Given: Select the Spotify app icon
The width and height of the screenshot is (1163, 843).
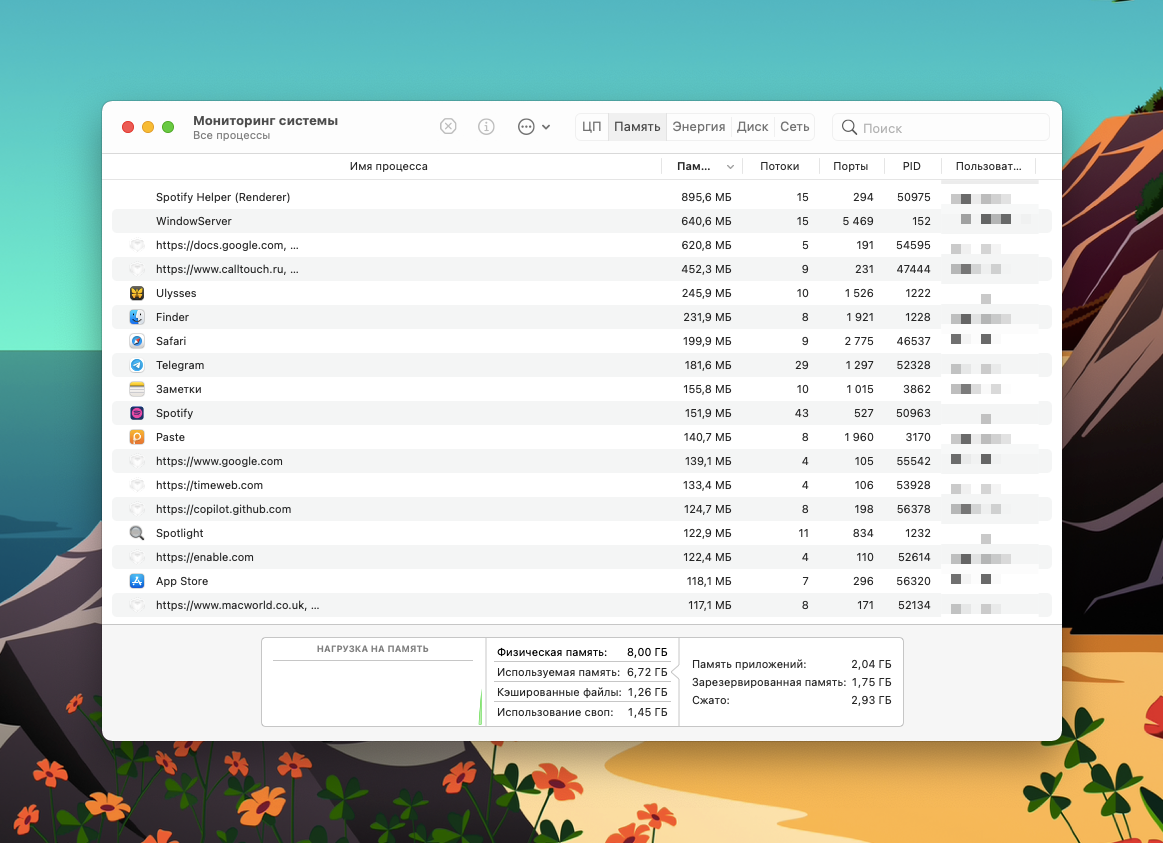Looking at the screenshot, I should 136,413.
